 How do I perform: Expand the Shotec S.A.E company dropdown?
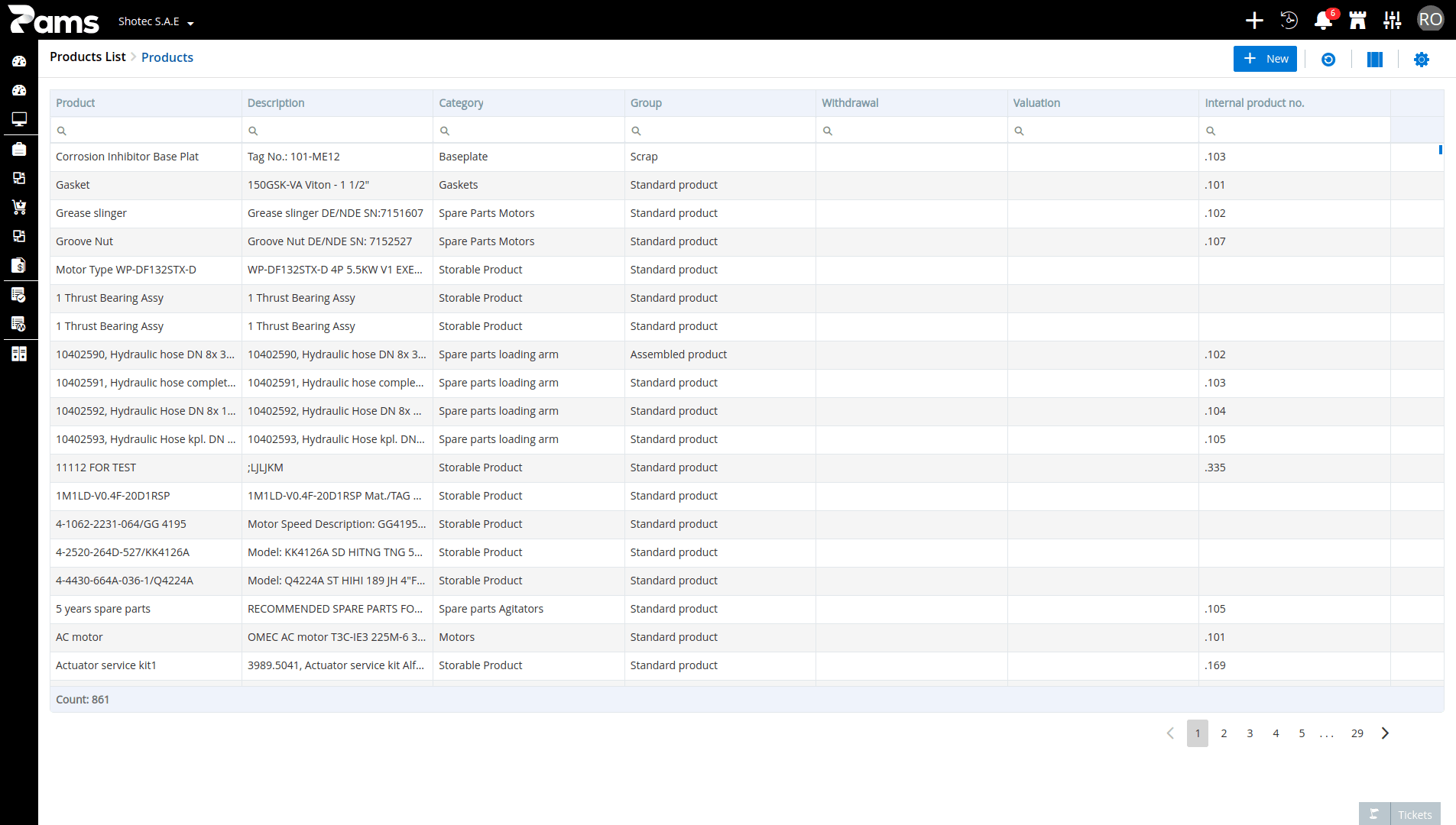(156, 21)
